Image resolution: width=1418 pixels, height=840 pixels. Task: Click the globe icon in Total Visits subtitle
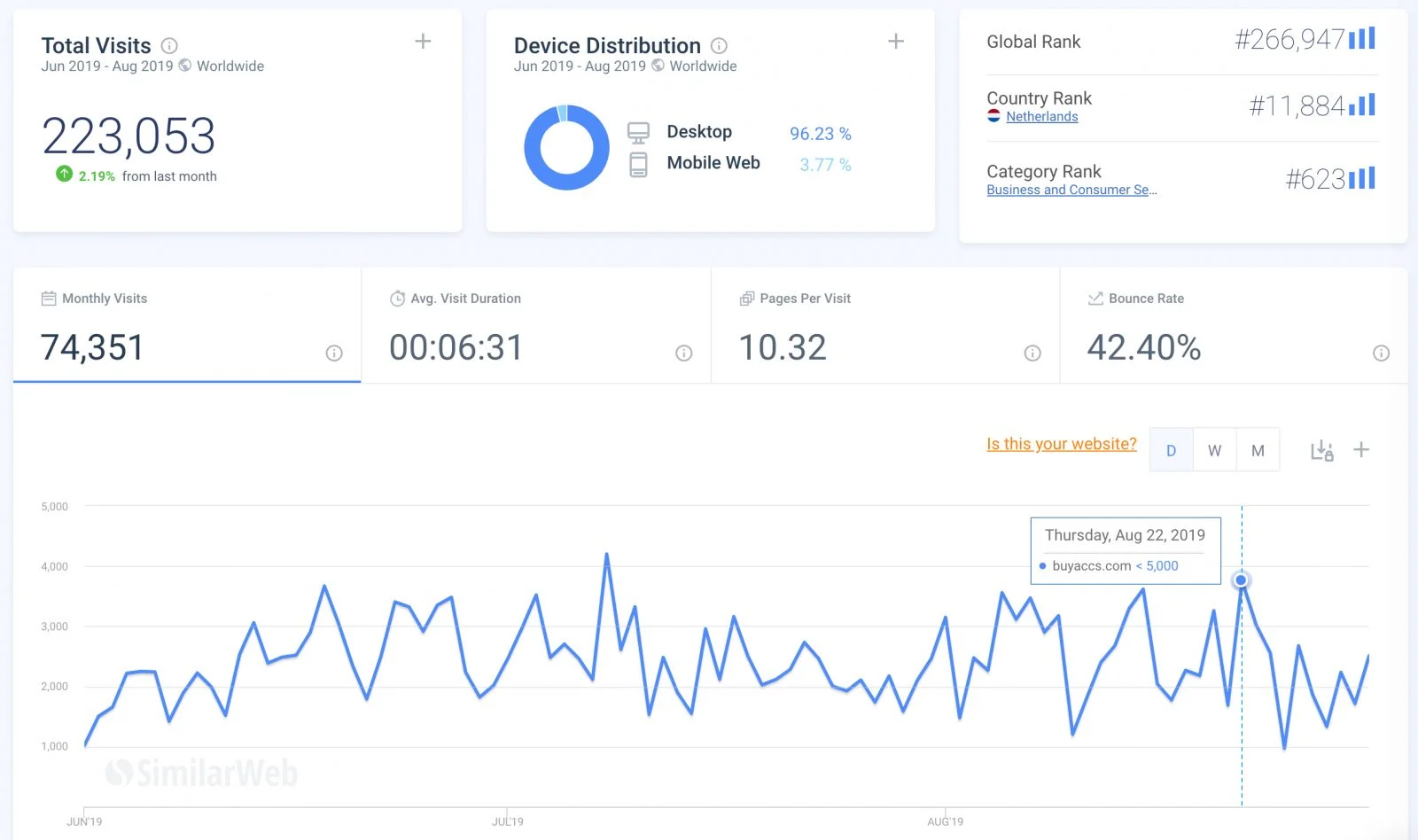[x=185, y=66]
